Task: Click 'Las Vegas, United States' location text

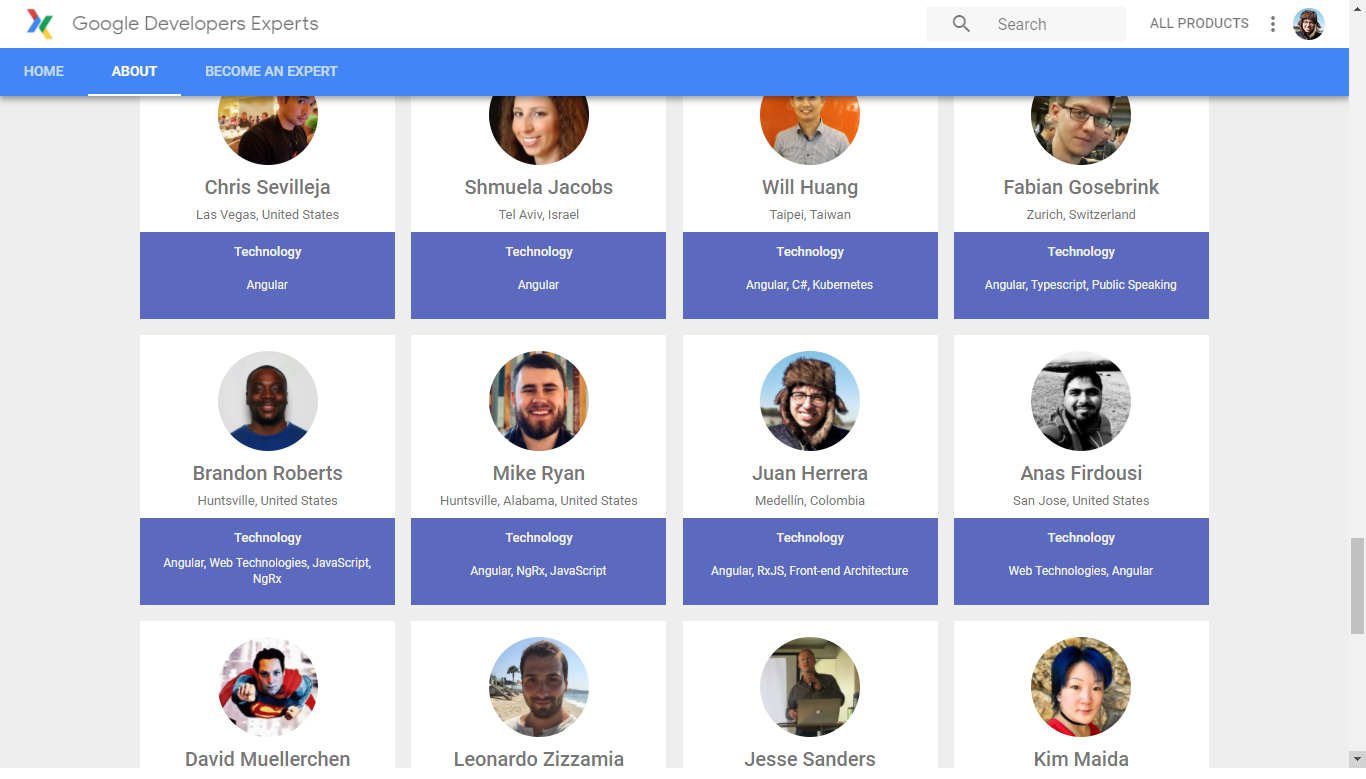Action: [x=267, y=214]
